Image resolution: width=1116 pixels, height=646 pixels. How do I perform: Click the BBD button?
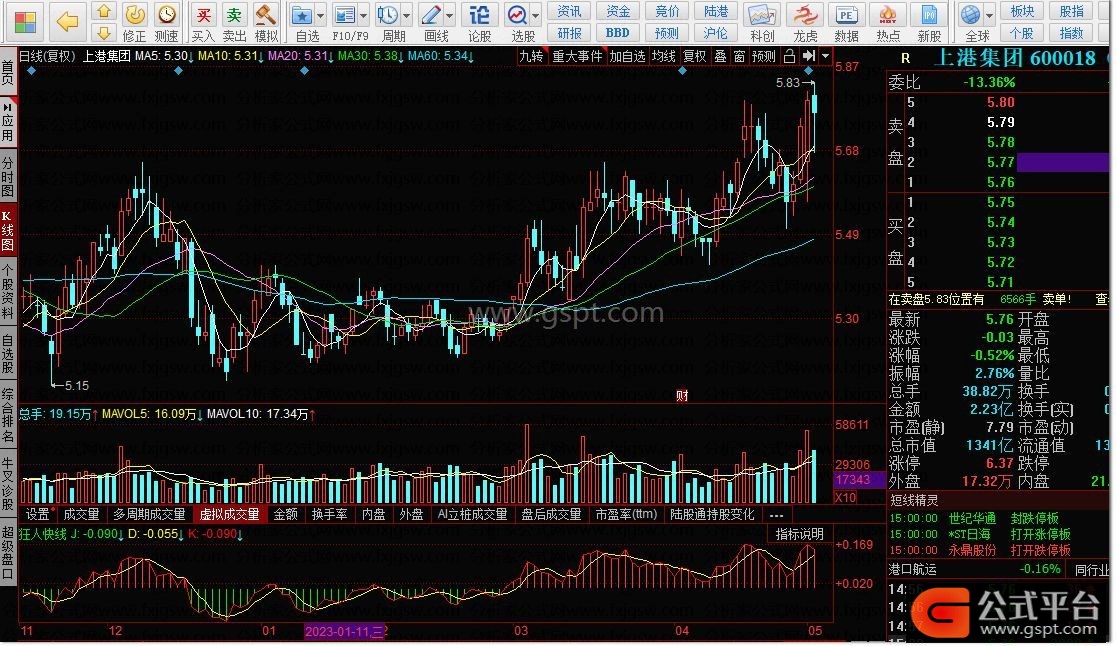tap(618, 33)
